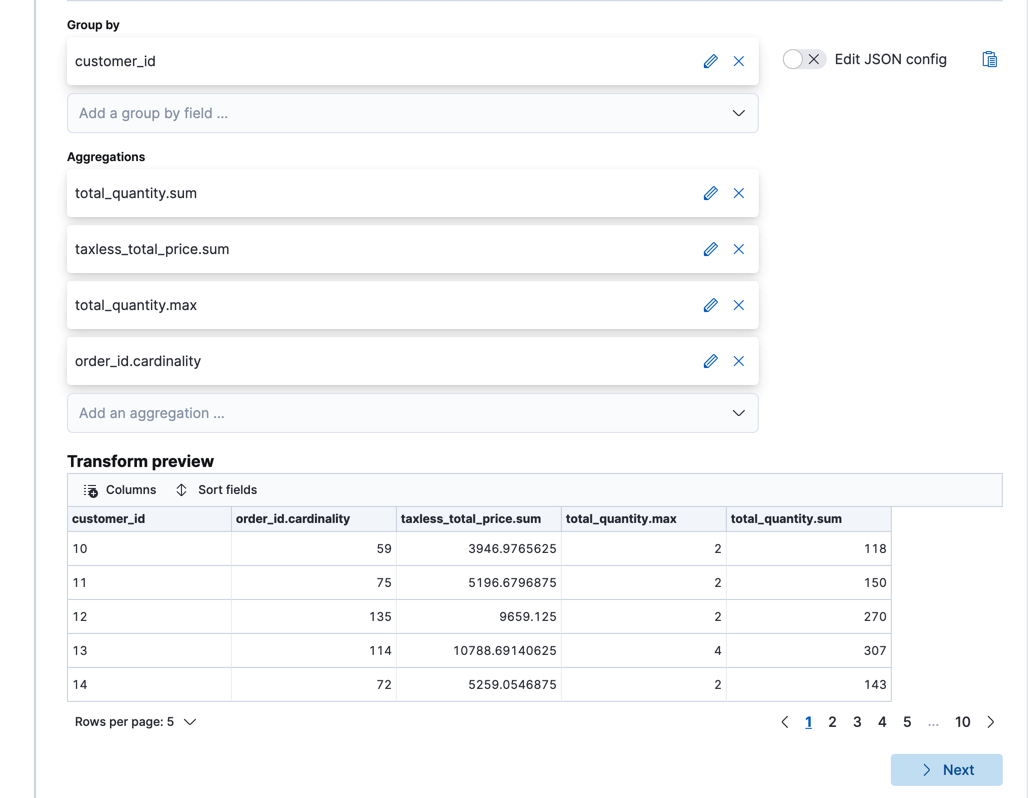
Task: Edit the order_id.cardinality aggregation
Action: coord(710,361)
